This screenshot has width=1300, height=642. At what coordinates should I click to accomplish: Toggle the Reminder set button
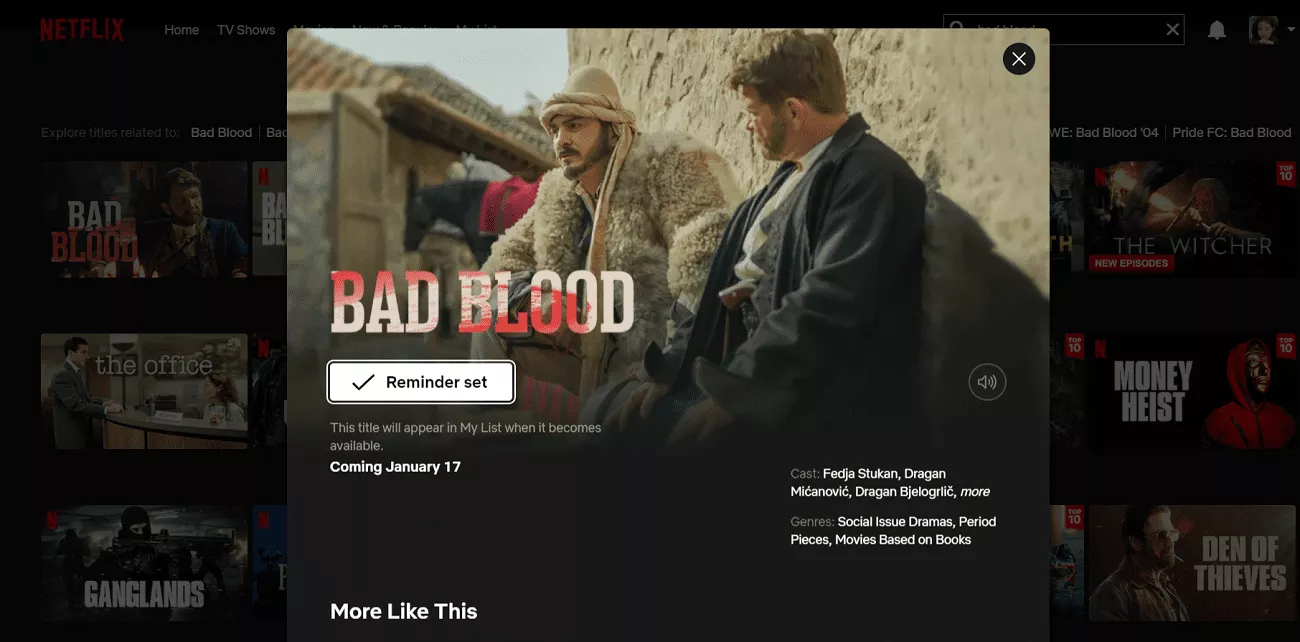point(421,382)
